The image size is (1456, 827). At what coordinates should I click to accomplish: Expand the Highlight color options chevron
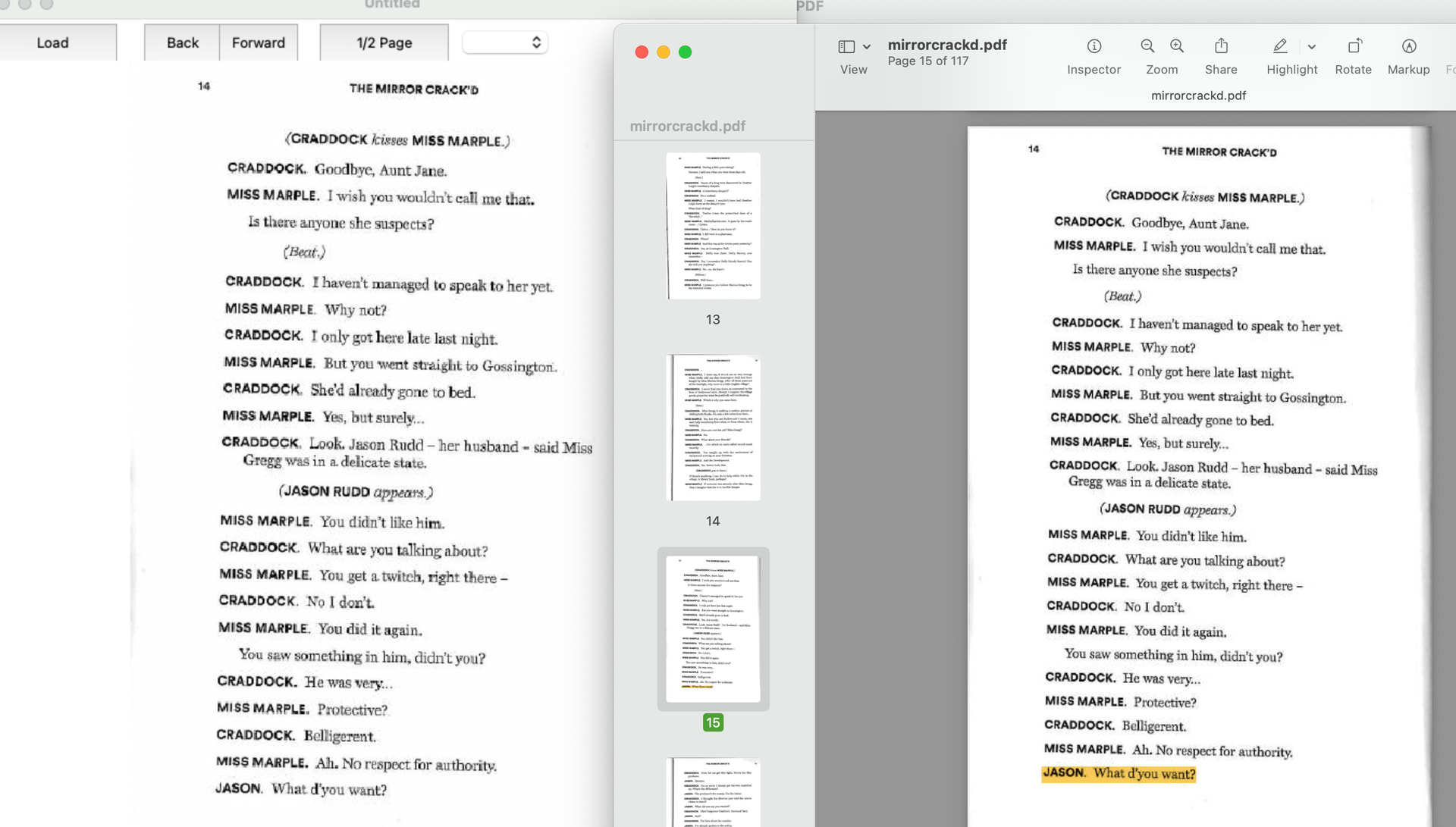coord(1311,47)
